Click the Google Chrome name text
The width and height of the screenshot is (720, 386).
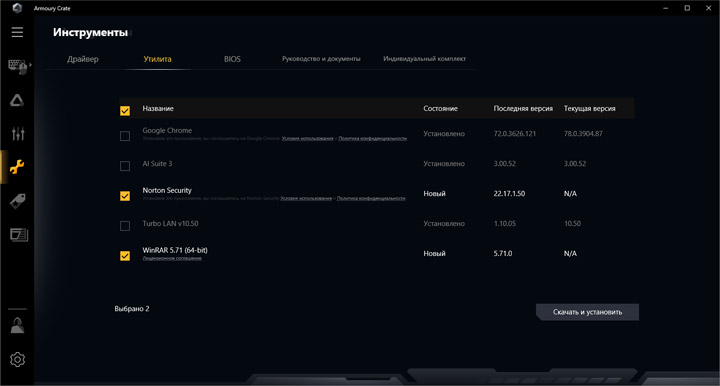click(x=167, y=130)
